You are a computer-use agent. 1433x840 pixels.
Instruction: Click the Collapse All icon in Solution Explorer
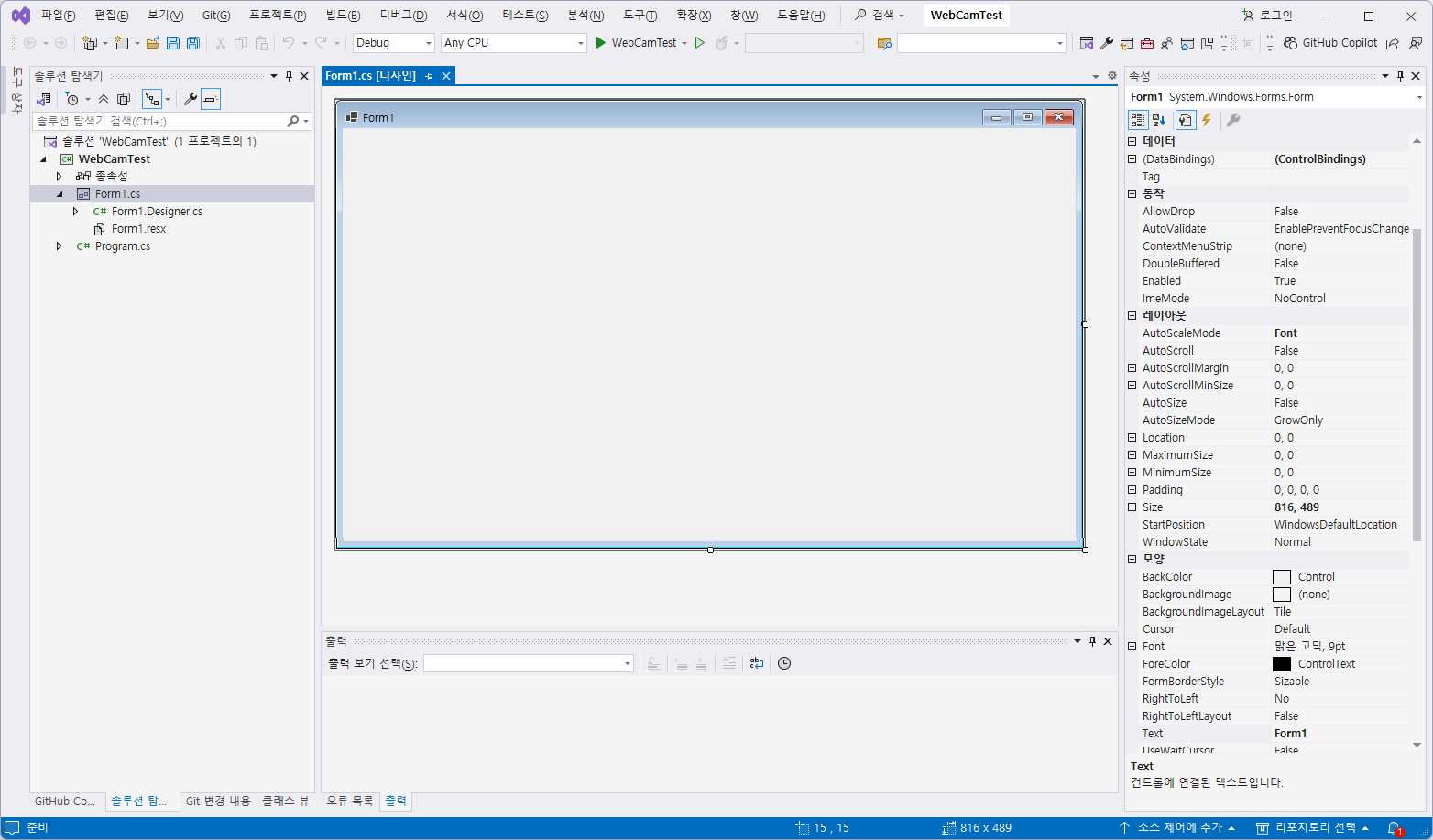click(x=104, y=99)
